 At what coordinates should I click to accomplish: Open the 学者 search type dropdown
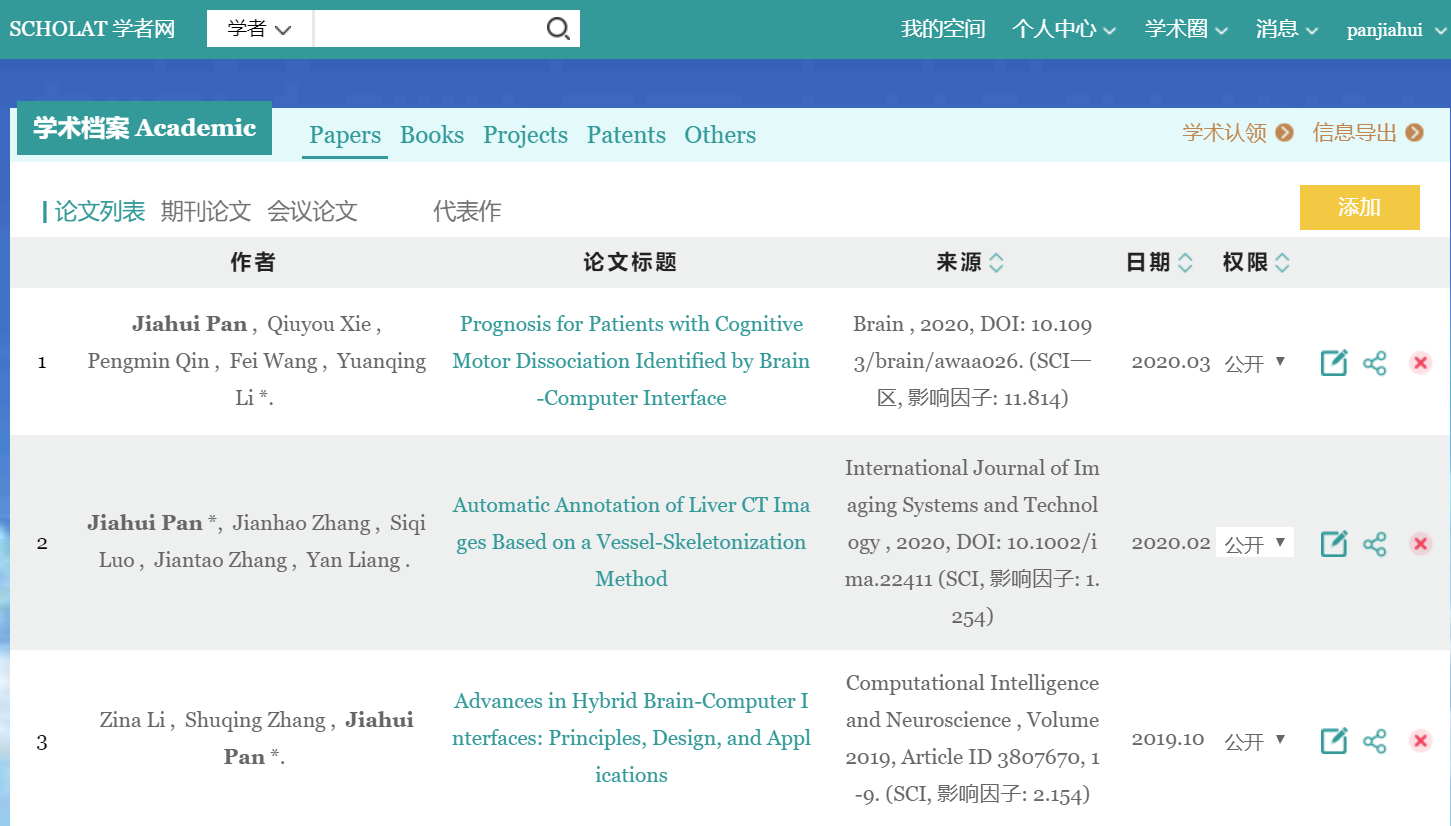point(259,29)
